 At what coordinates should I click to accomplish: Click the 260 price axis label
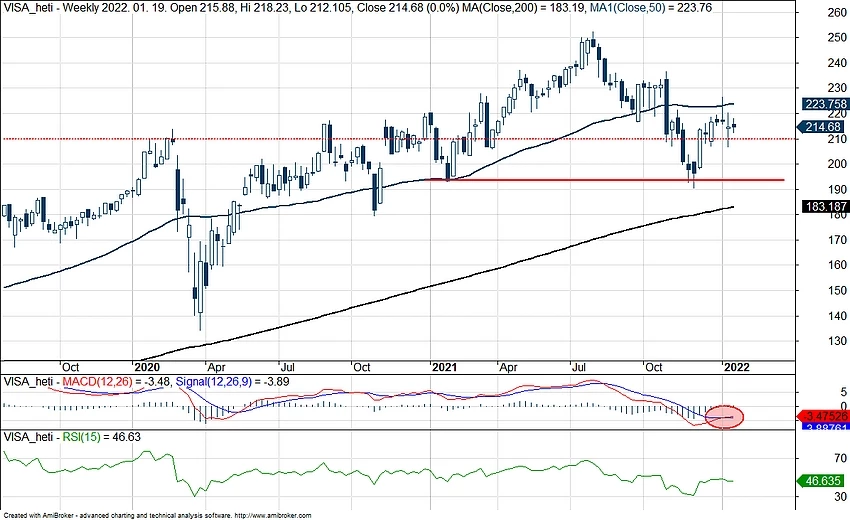[x=837, y=12]
